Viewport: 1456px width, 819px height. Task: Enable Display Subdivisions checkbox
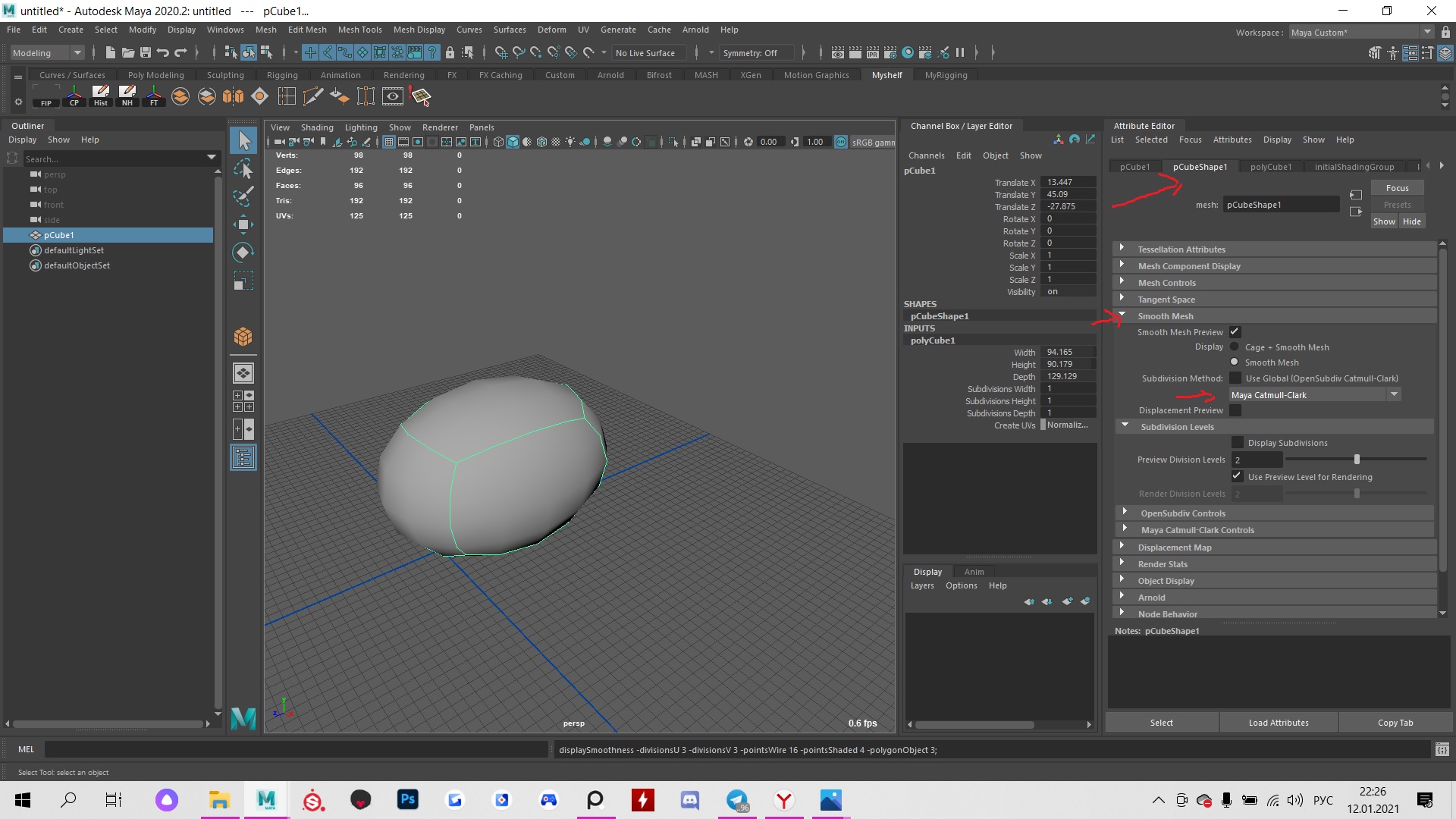[x=1238, y=442]
